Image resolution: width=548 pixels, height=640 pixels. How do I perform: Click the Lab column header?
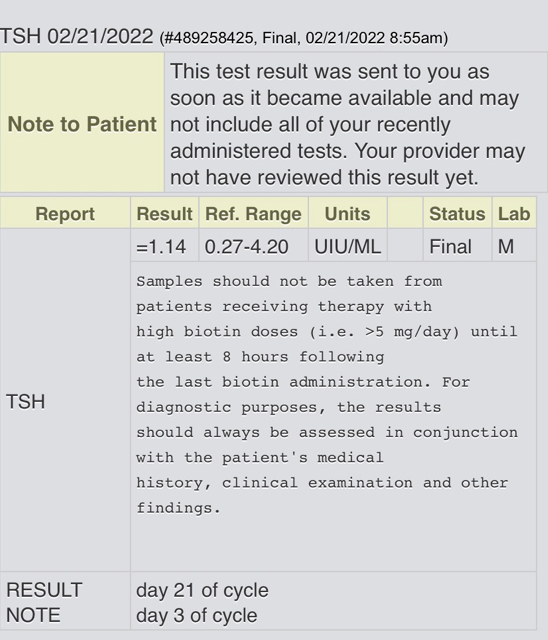(x=514, y=213)
